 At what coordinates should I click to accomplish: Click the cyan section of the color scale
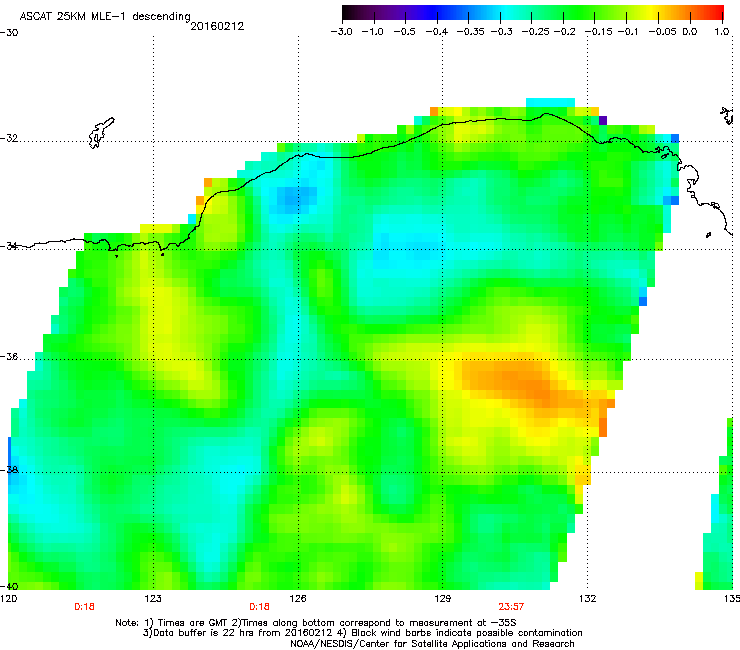click(507, 12)
